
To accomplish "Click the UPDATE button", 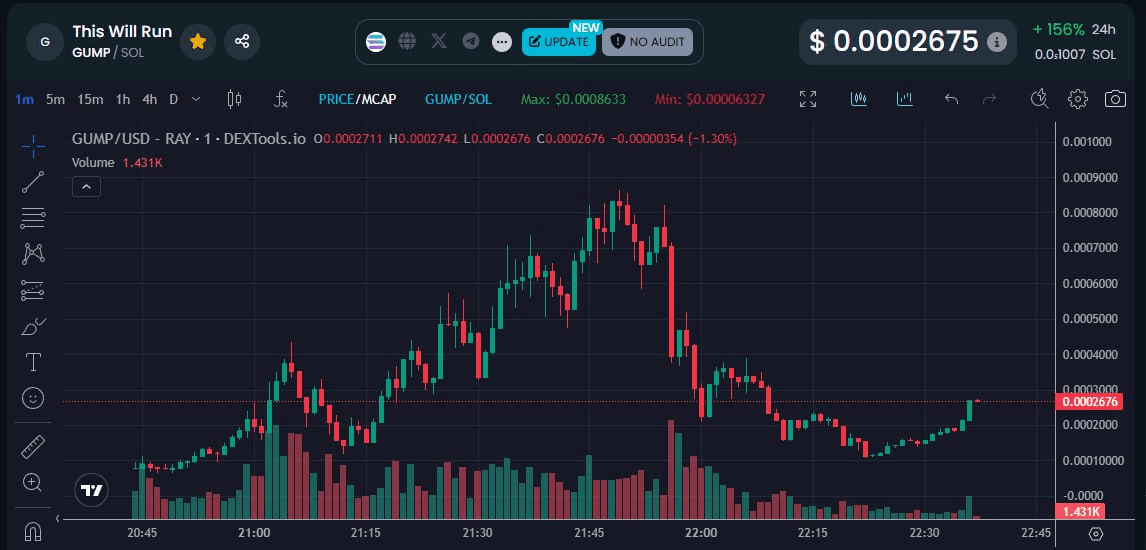I will point(559,42).
